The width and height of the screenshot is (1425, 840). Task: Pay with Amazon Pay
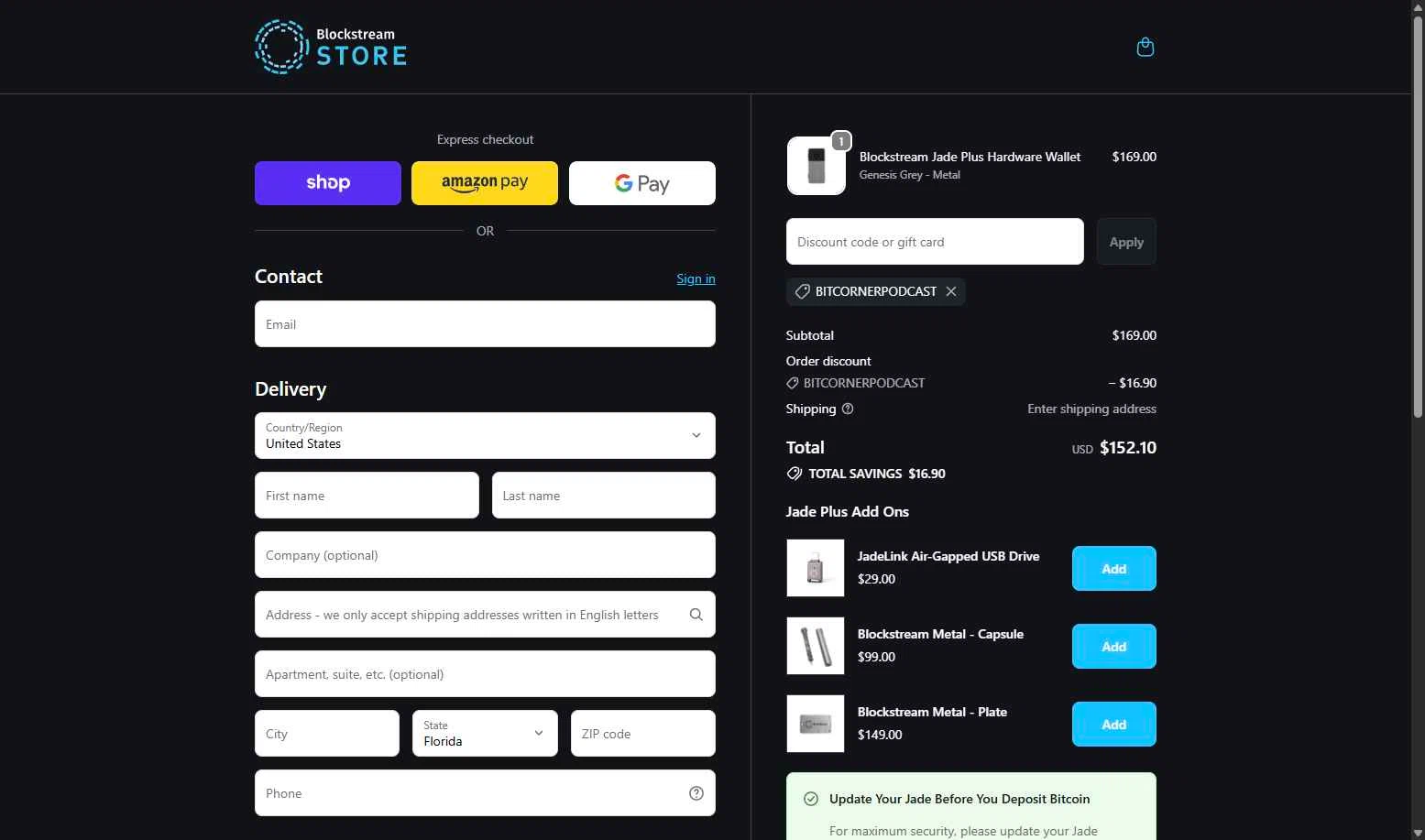[485, 183]
